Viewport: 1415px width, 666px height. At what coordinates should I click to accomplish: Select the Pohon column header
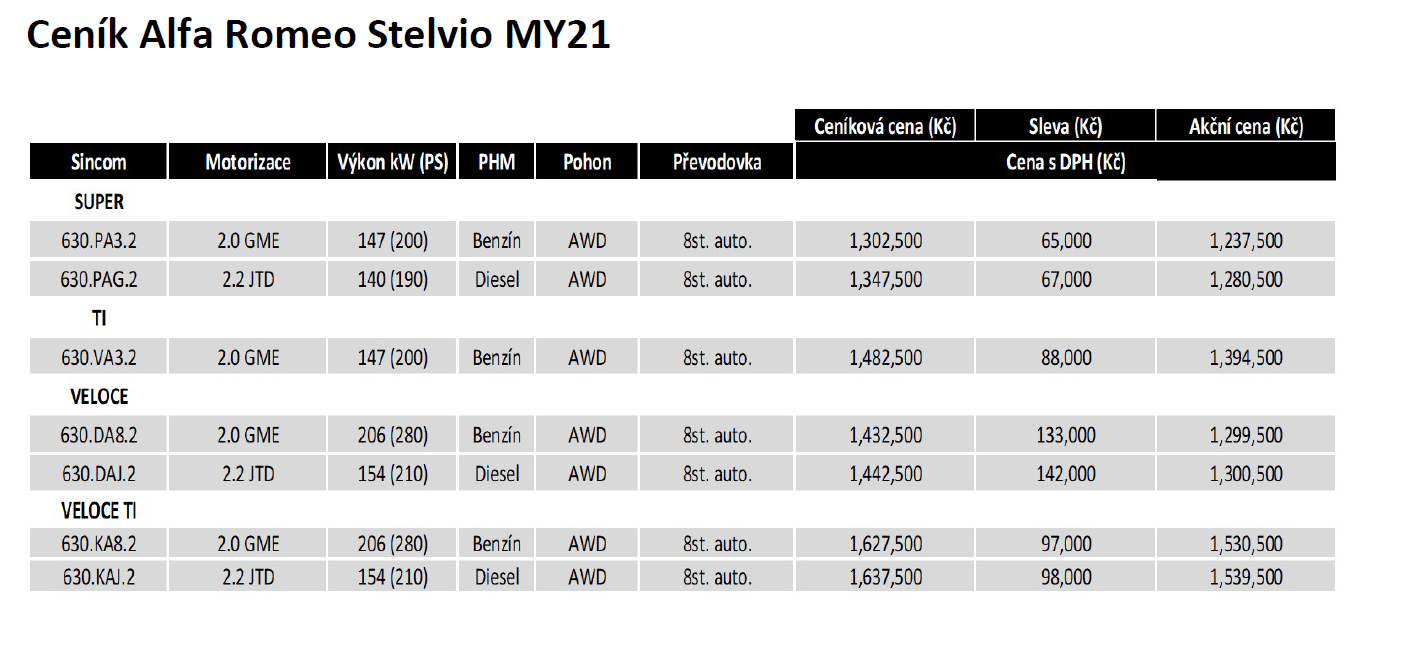(587, 162)
